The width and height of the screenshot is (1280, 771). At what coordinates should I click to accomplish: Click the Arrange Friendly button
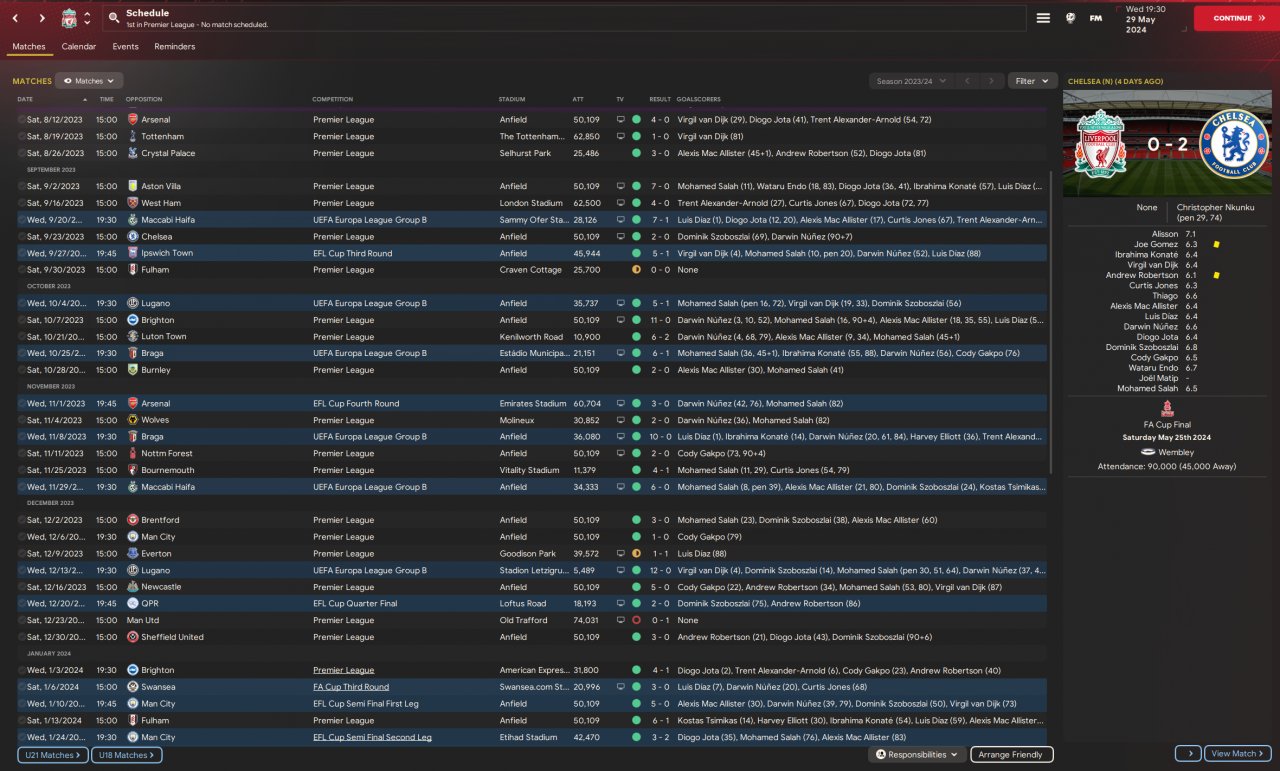1012,755
